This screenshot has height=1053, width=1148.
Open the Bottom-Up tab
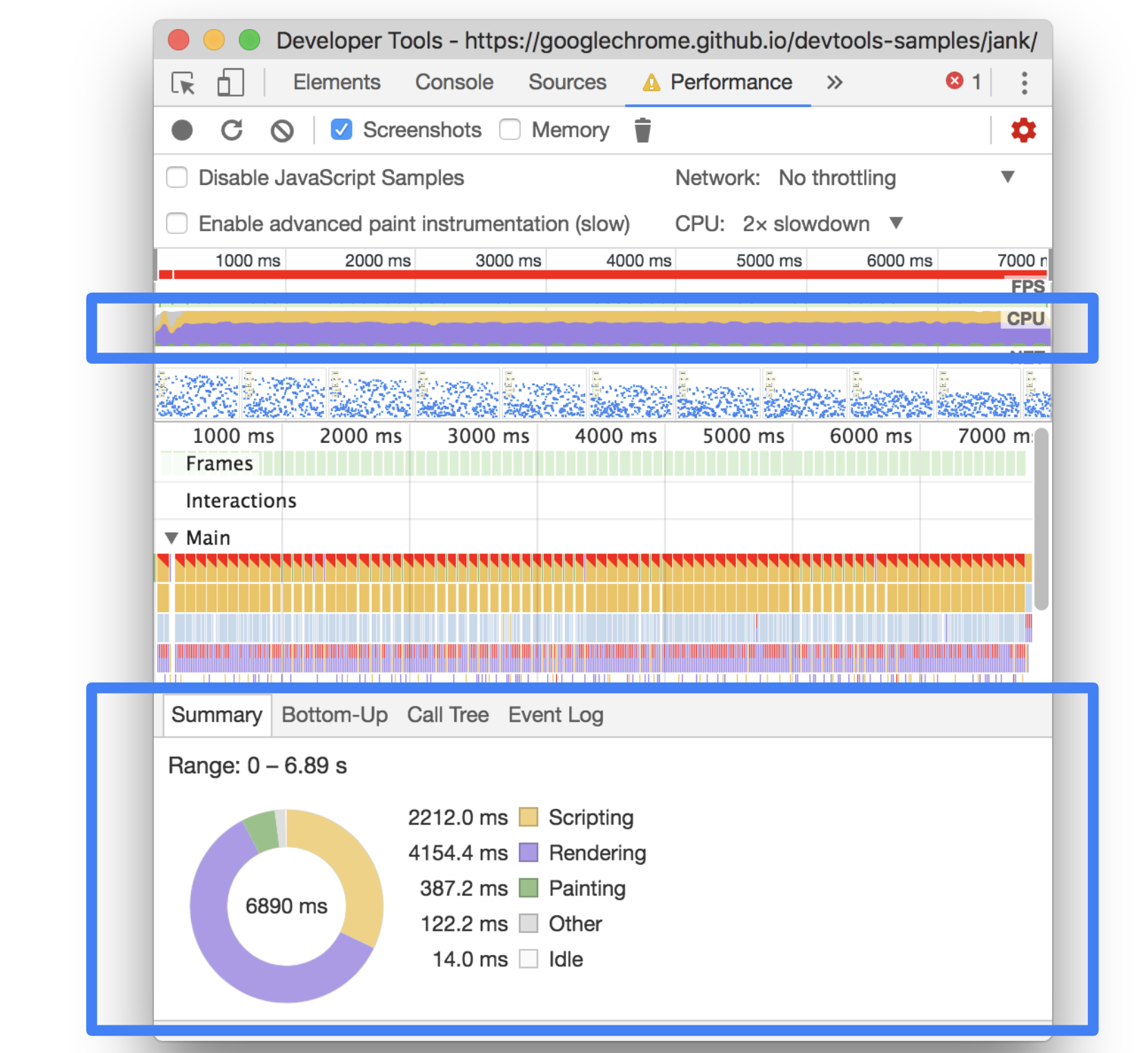pyautogui.click(x=335, y=715)
